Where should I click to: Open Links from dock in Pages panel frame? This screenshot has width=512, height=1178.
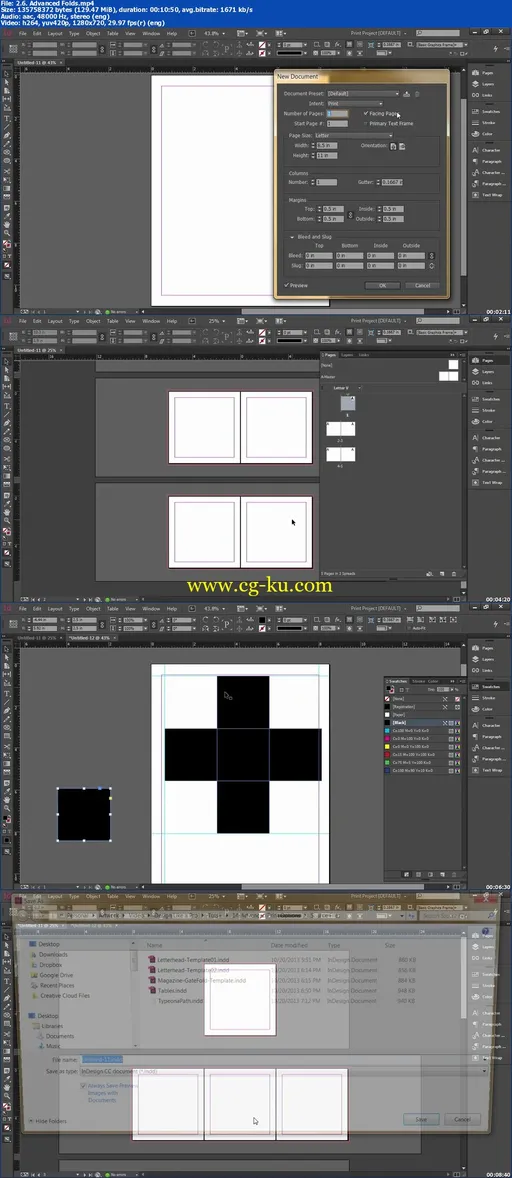pos(483,383)
